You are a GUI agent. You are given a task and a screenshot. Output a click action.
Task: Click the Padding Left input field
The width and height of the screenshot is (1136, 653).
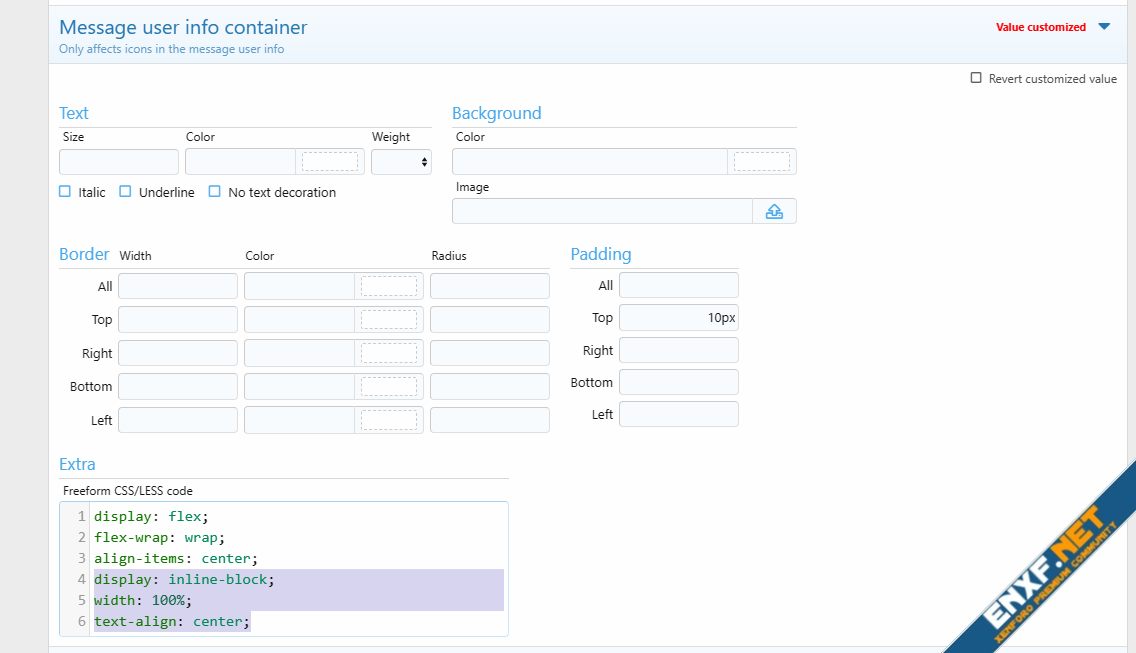678,414
